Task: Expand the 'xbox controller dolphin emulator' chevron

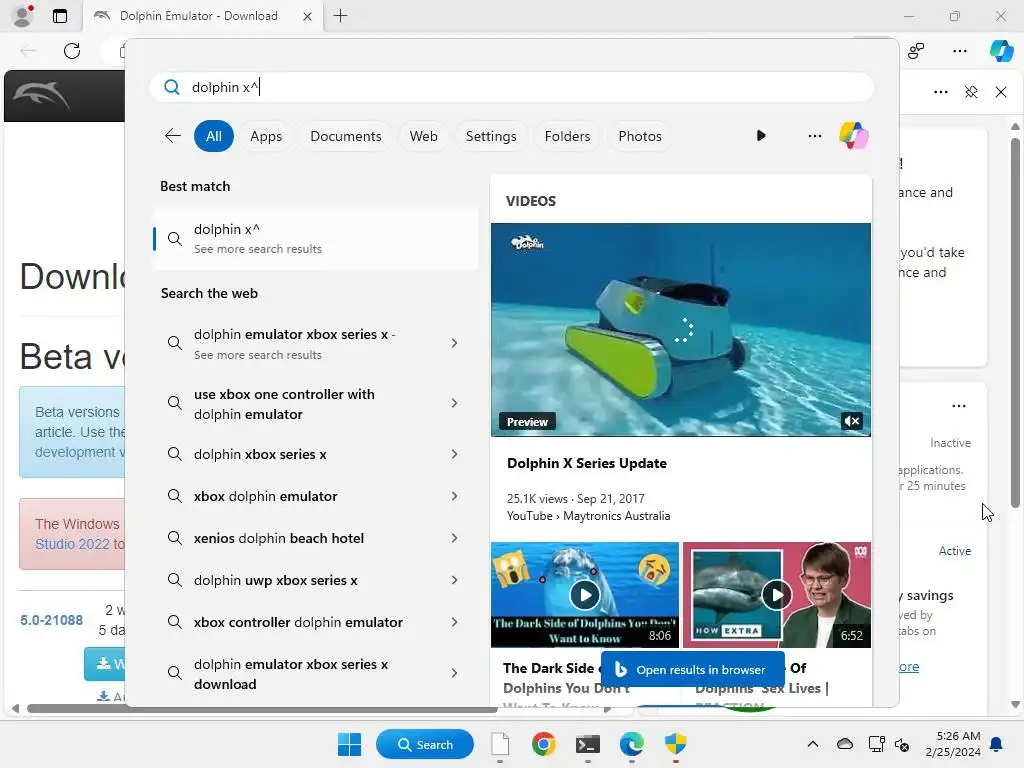Action: 455,622
